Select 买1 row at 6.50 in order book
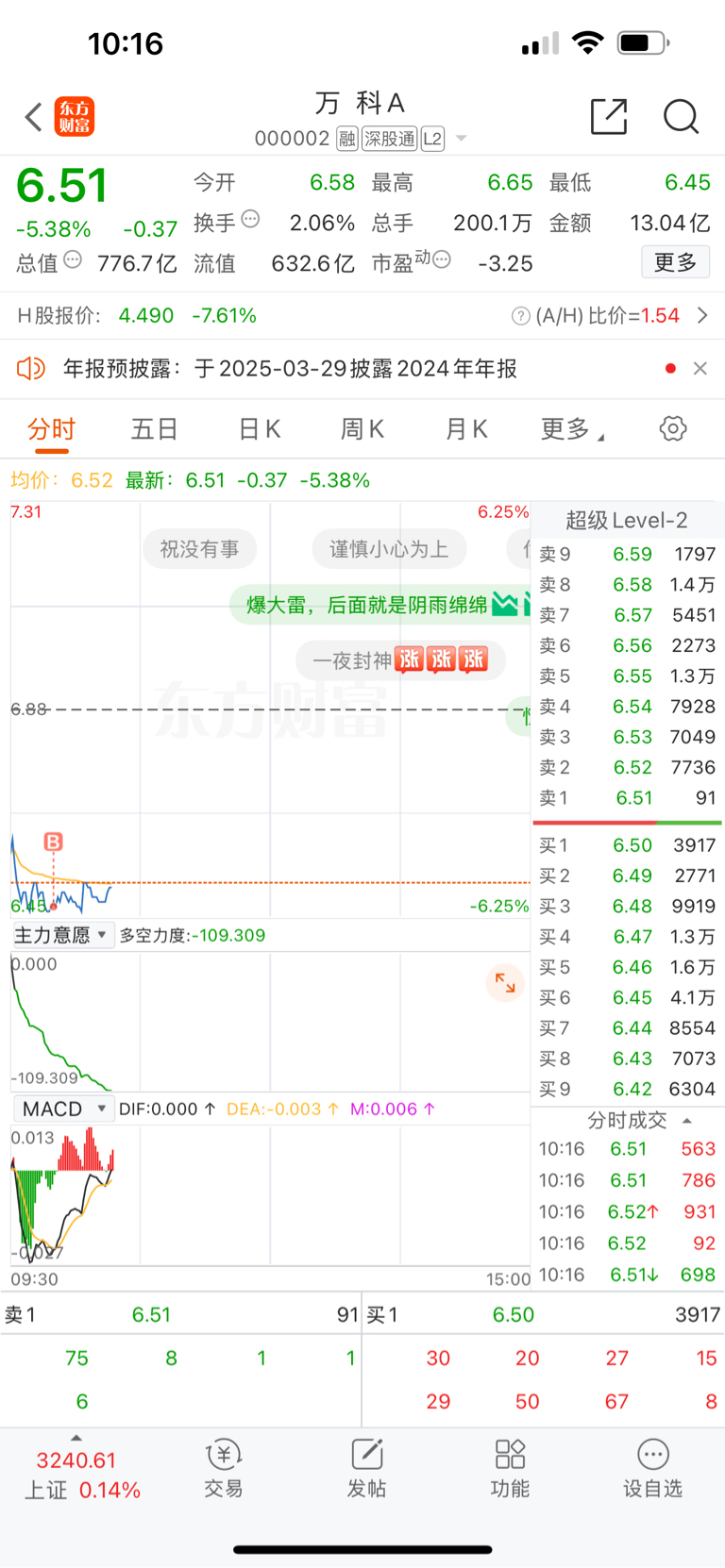The height and width of the screenshot is (1568, 725). [627, 845]
